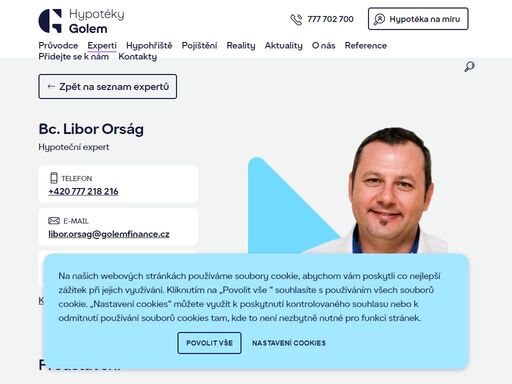Click the Hypotéky Golem logo
This screenshot has height=384, width=512.
81,21
